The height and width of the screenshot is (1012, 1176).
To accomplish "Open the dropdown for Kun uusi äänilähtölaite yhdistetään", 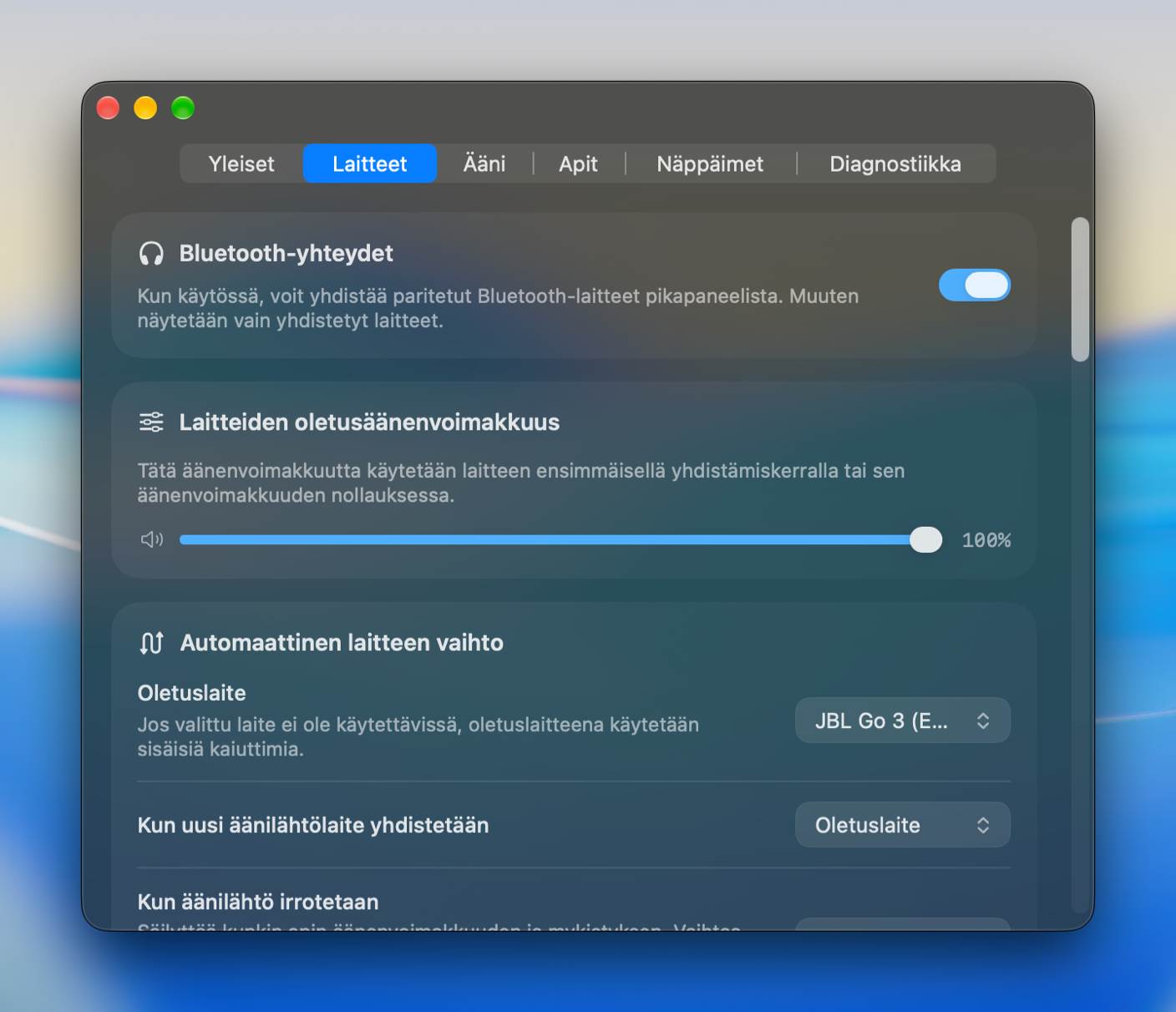I will click(903, 825).
